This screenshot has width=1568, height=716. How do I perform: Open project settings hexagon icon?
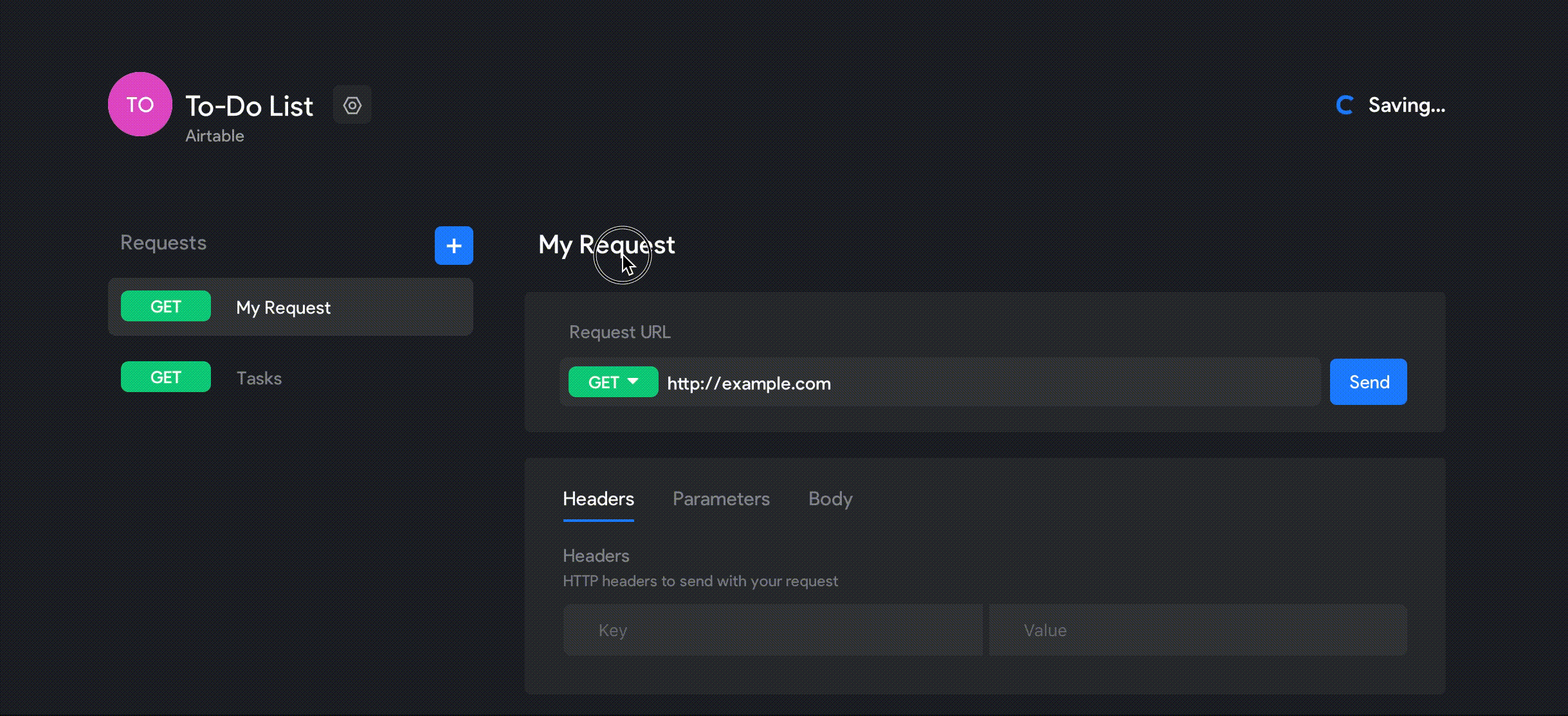click(352, 105)
